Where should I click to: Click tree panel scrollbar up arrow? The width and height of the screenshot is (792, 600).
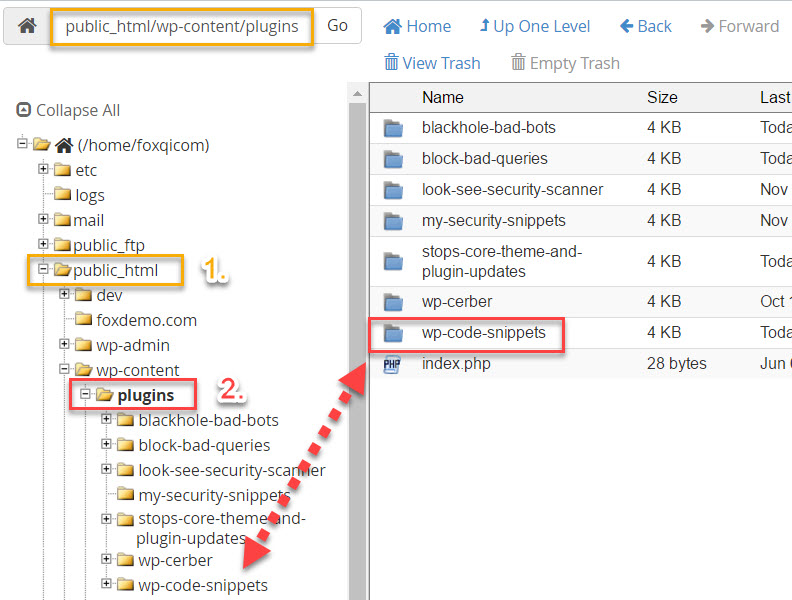(357, 94)
